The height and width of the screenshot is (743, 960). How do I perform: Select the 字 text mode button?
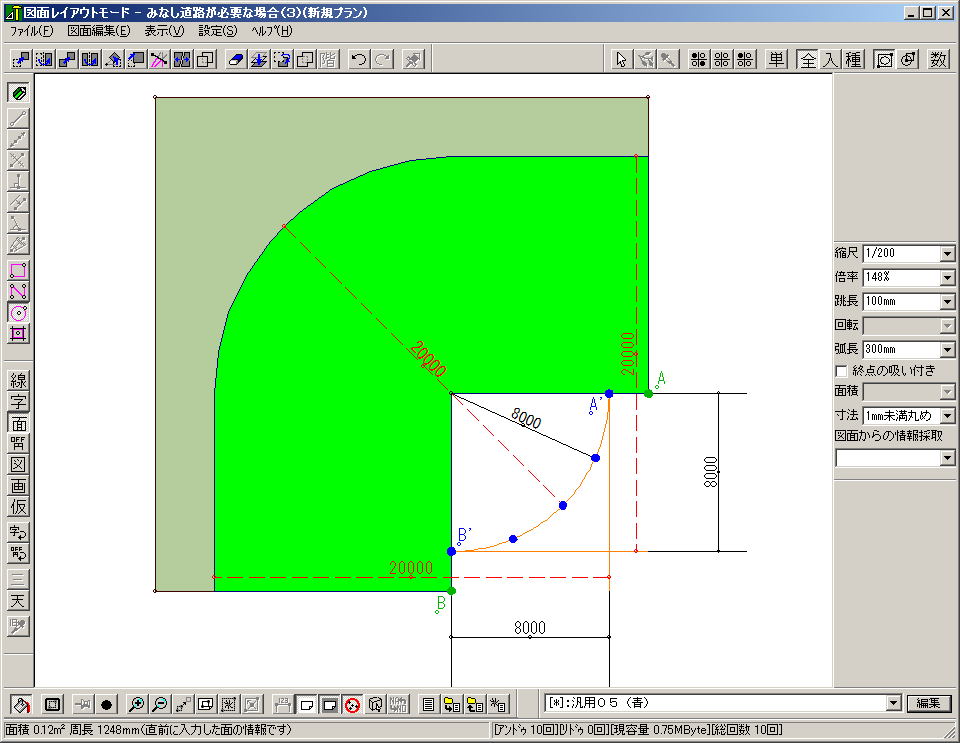click(18, 401)
